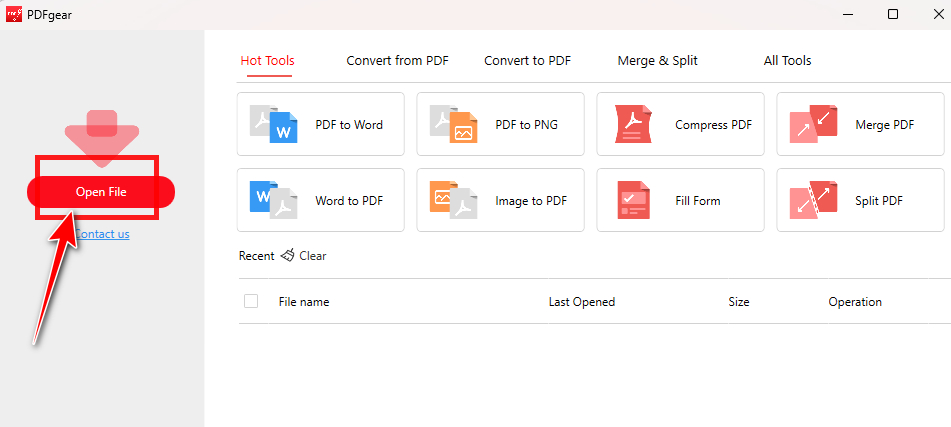This screenshot has height=427, width=951.
Task: Open the Compress PDF tool
Action: 680,124
